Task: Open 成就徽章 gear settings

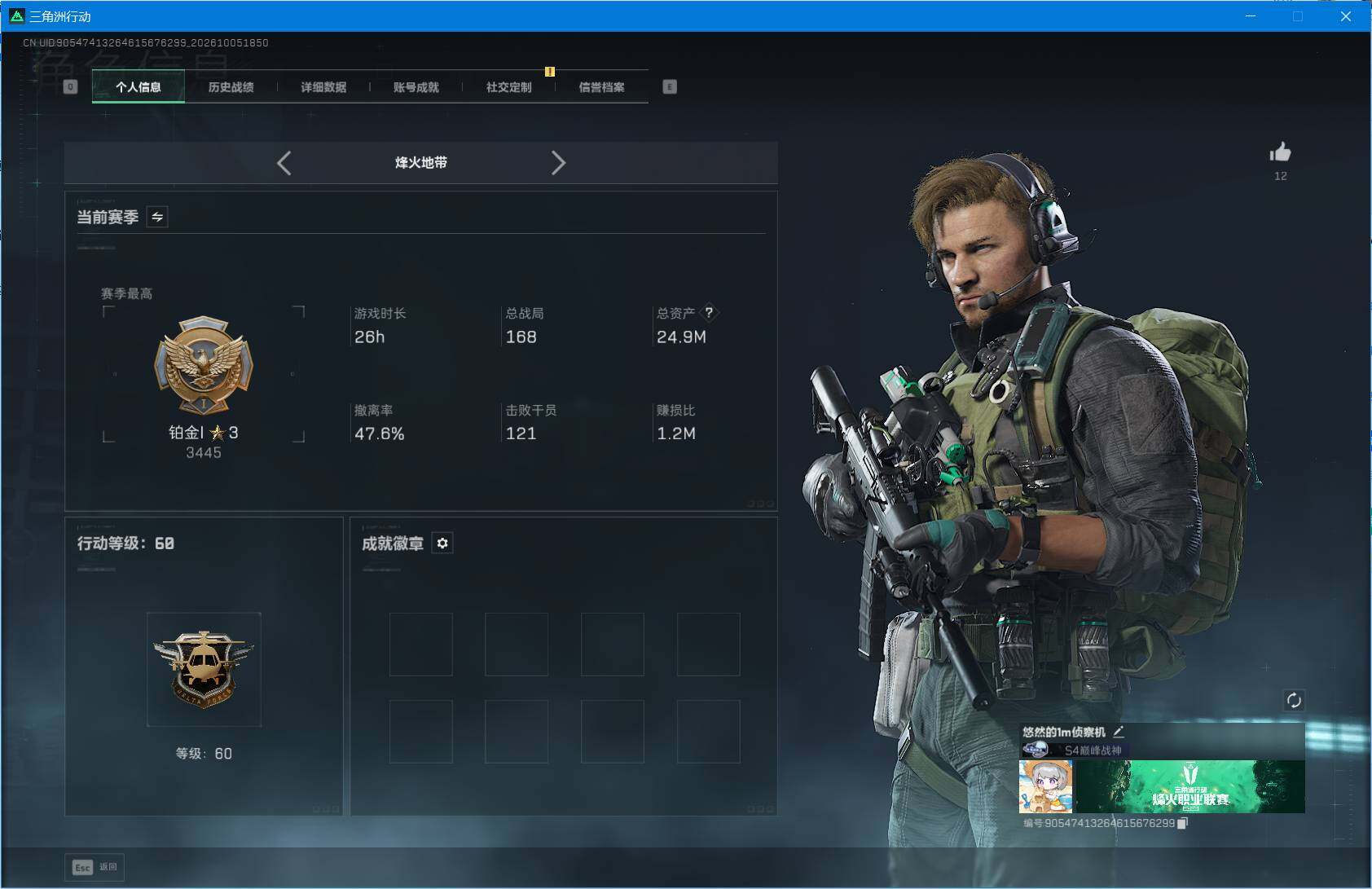Action: [442, 544]
